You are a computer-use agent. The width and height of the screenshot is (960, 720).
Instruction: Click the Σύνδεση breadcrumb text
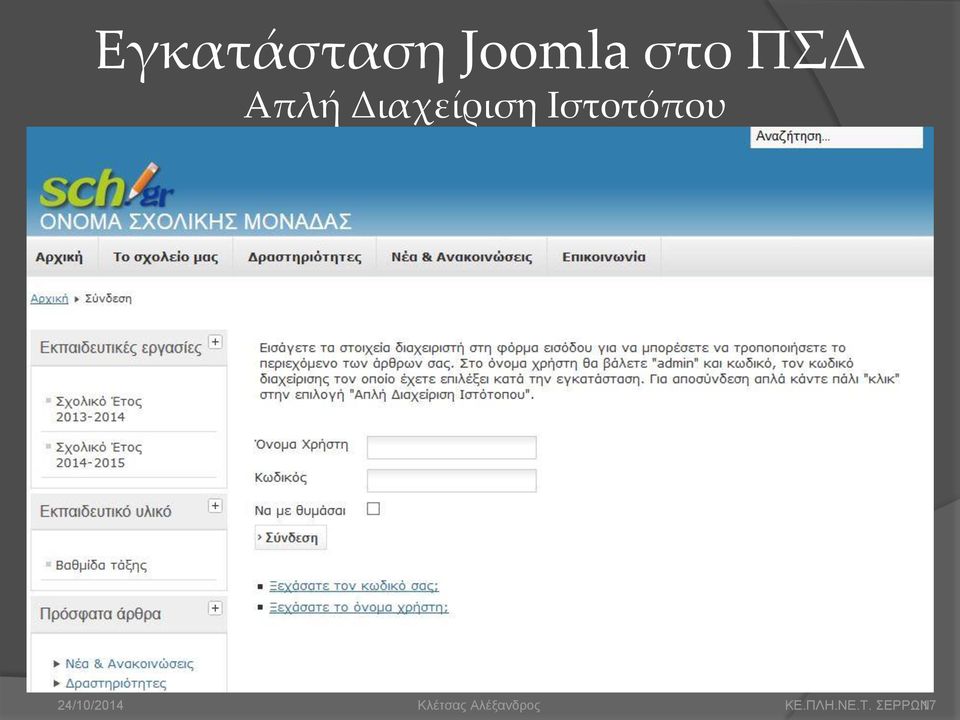108,299
